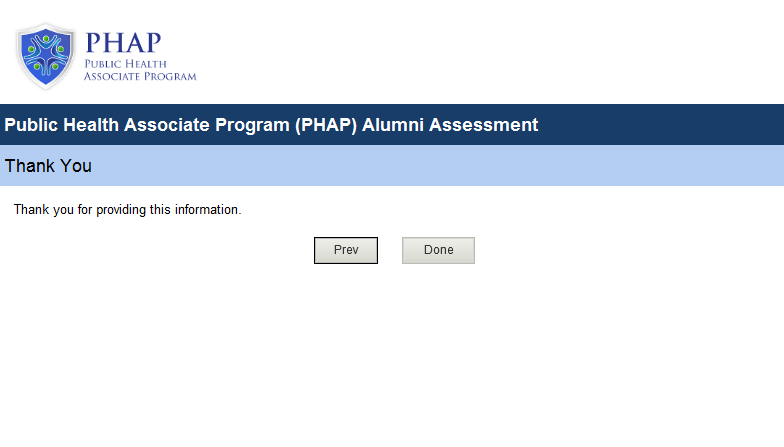Click the "Associate Program" line in the logo
Viewport: 784px width, 447px height.
(140, 76)
